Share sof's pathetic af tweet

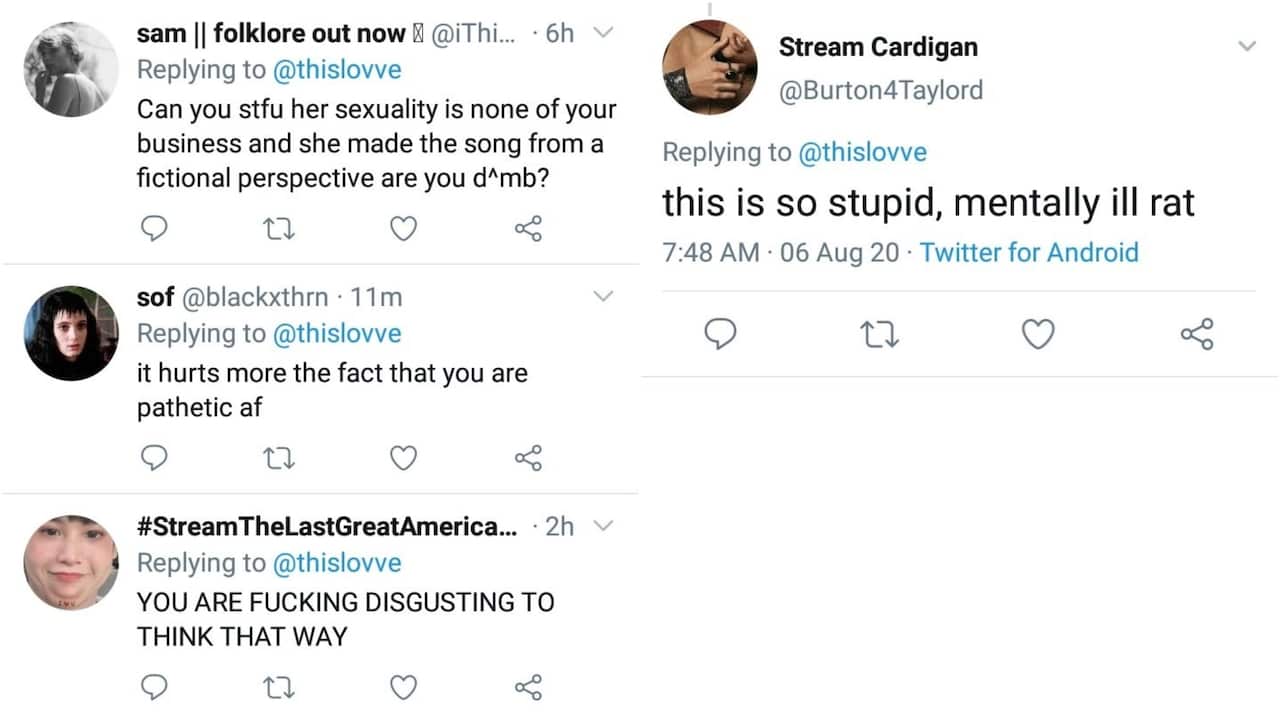coord(528,458)
